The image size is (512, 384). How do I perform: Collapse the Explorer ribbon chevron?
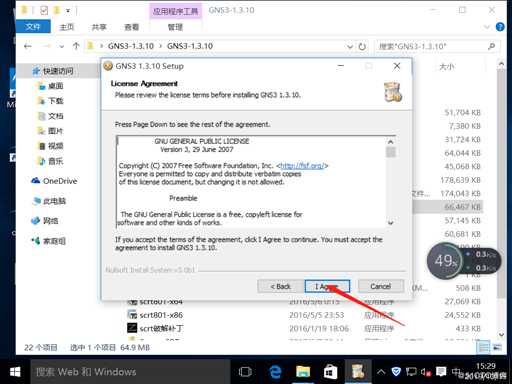pyautogui.click(x=487, y=27)
